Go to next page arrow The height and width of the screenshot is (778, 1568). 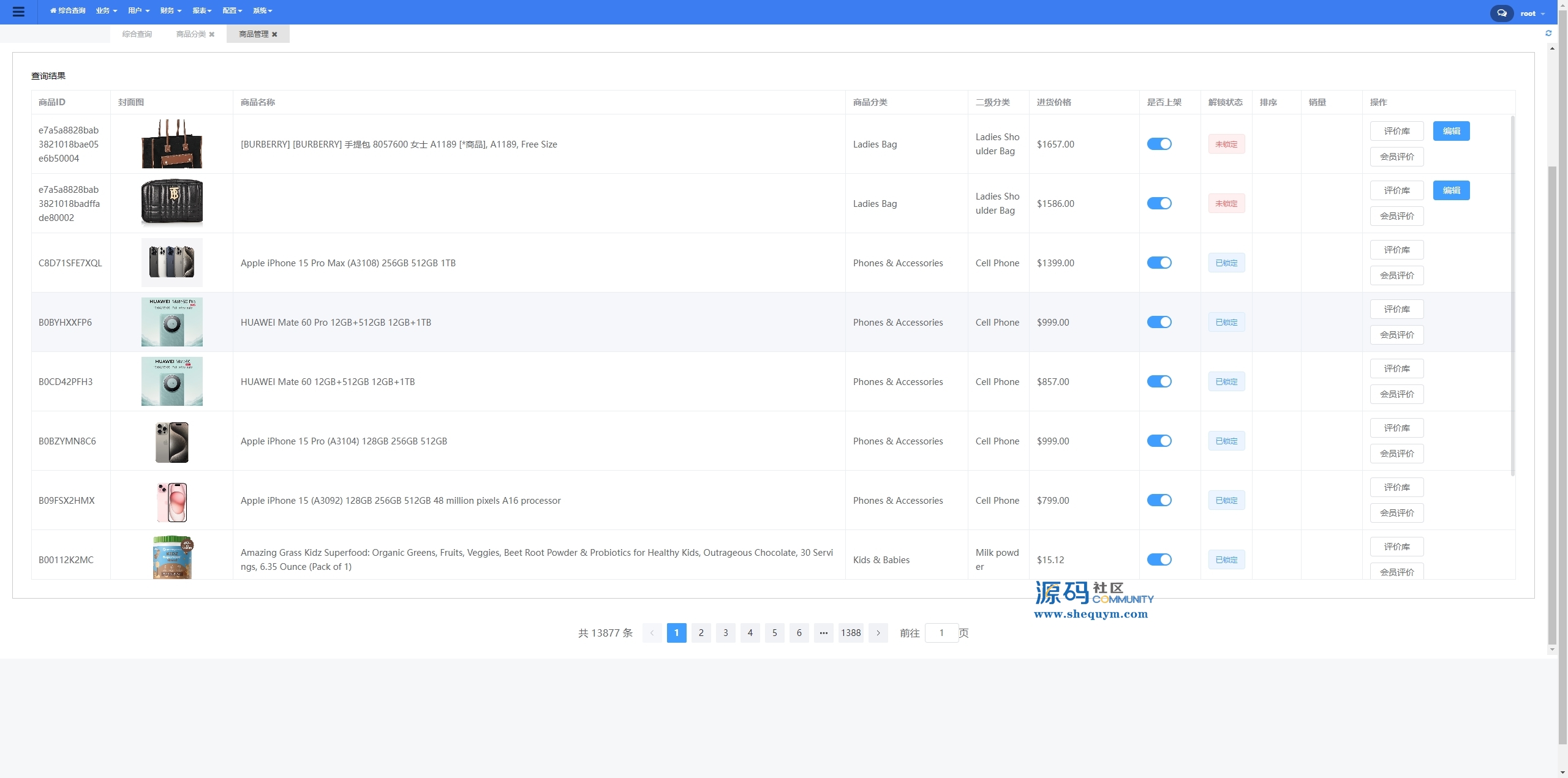(x=878, y=633)
